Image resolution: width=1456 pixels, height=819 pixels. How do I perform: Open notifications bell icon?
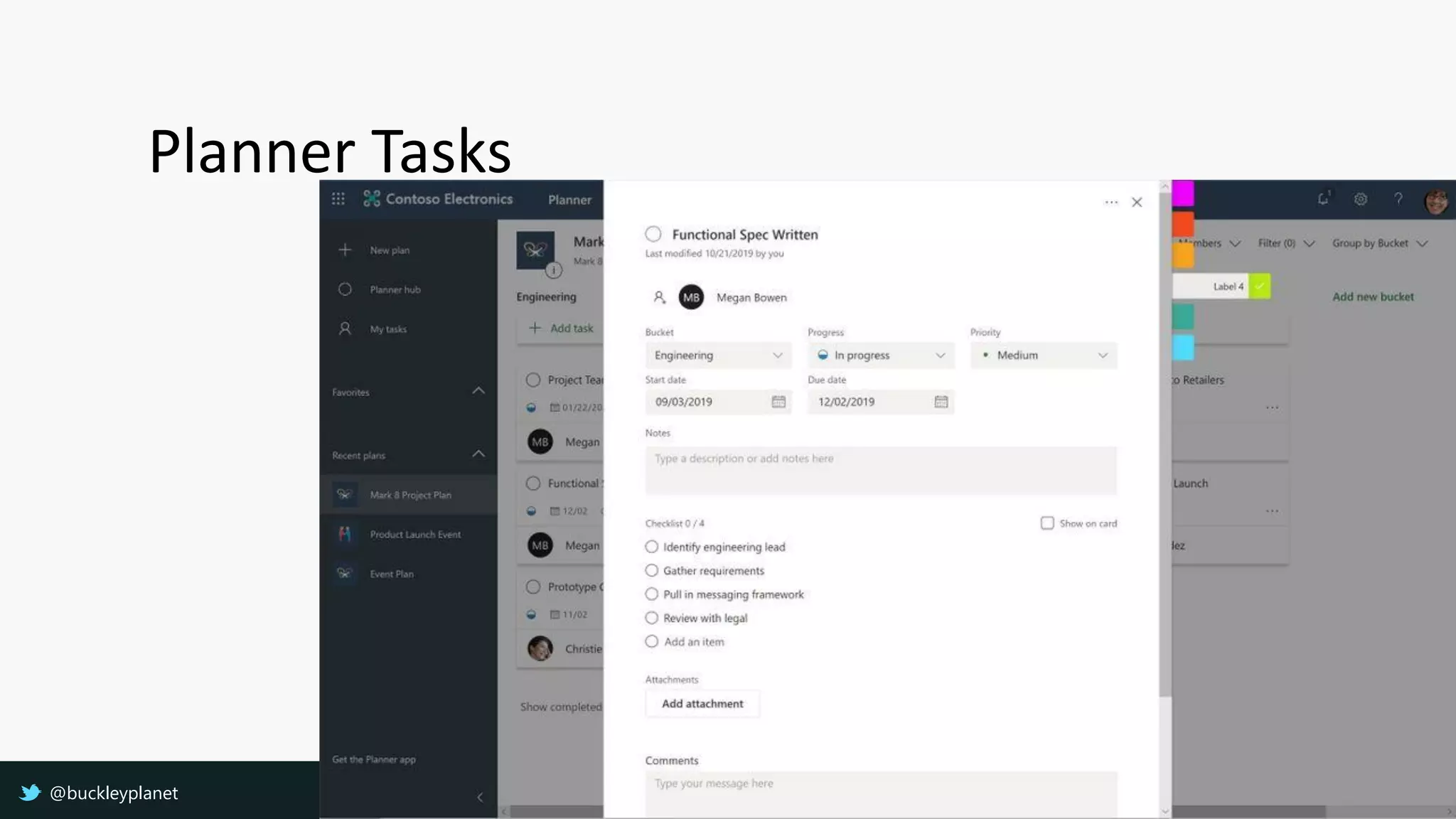click(x=1323, y=198)
